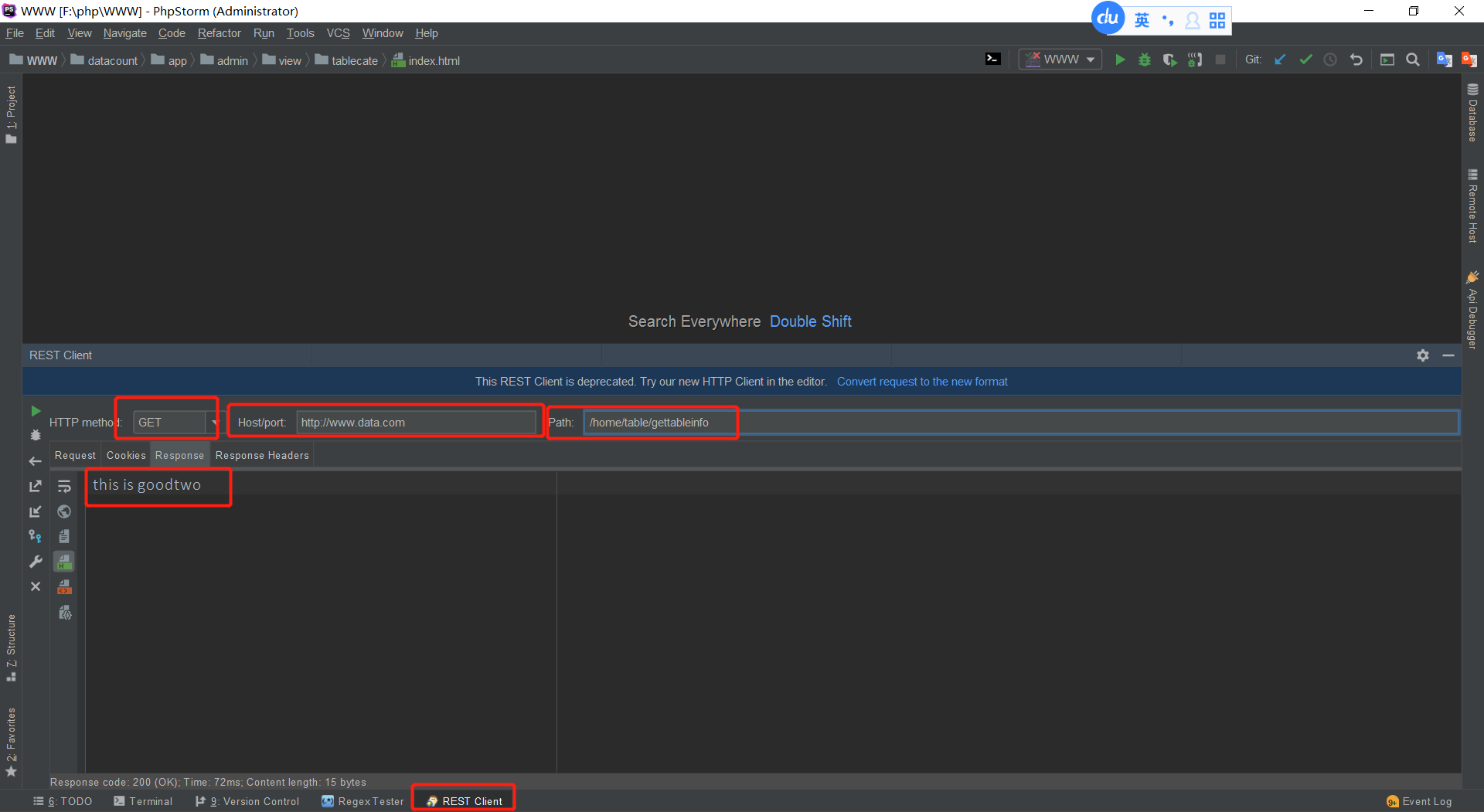Click Run with Coverage shield icon

coord(1170,59)
